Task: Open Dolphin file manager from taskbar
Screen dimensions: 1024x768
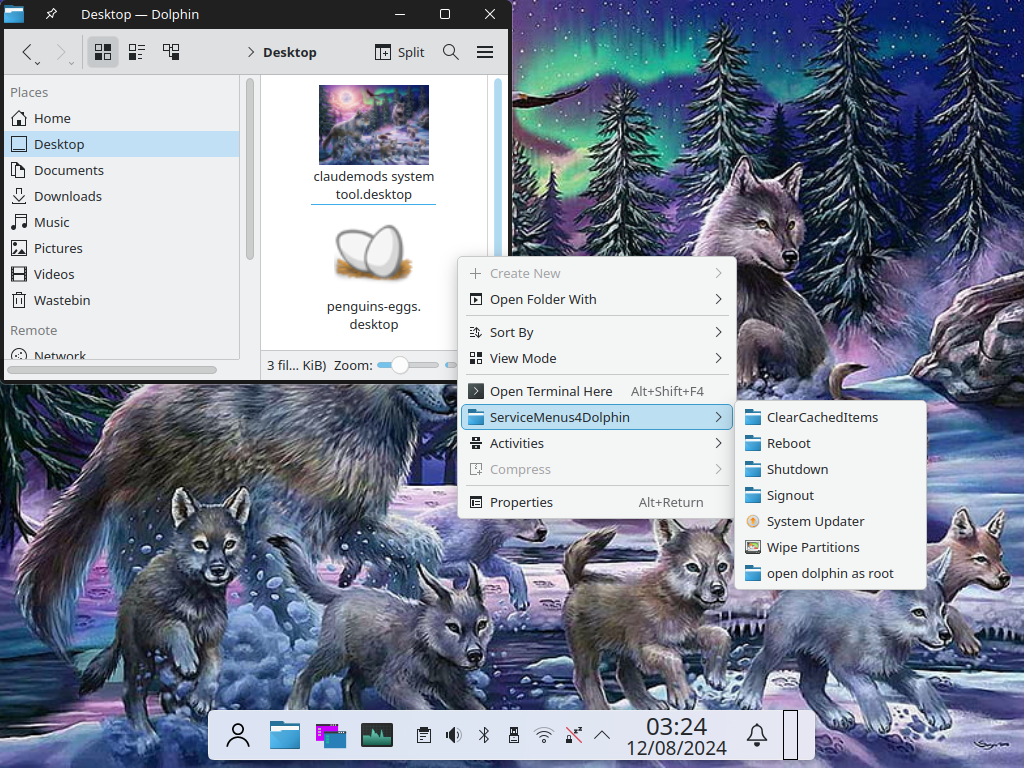Action: [285, 735]
